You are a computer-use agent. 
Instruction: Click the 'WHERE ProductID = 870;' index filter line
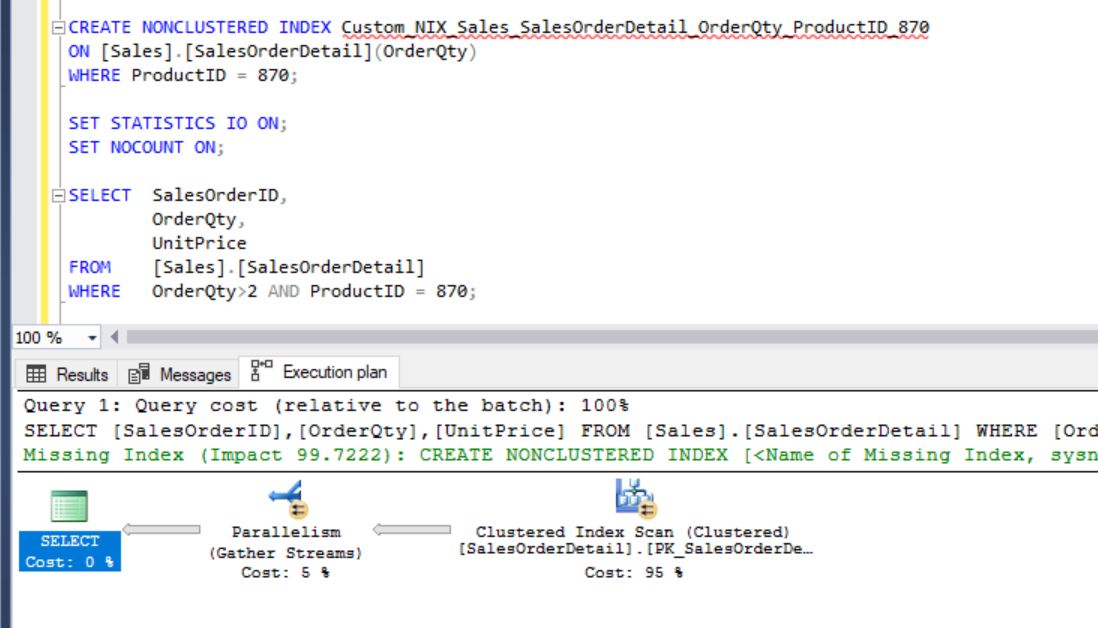pos(183,76)
